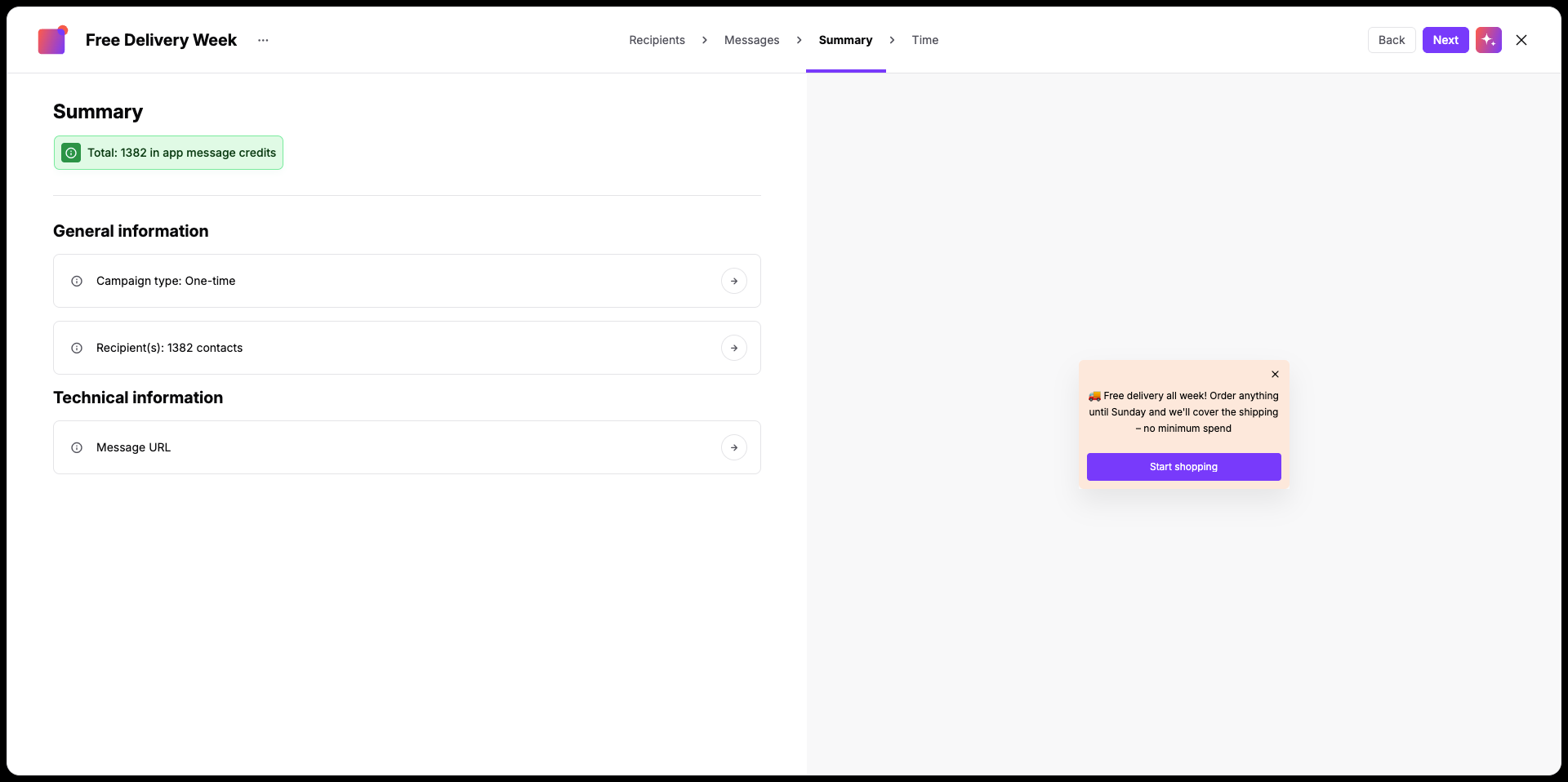Click the General information heading

pos(131,231)
